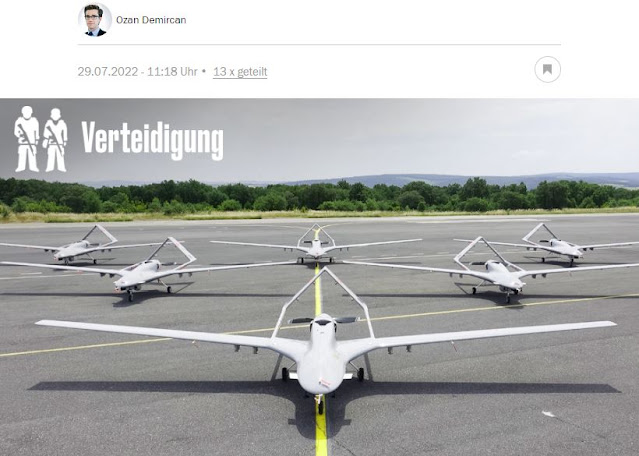Click the front drone's right wing tip
639x456 pixels.
pos(607,324)
